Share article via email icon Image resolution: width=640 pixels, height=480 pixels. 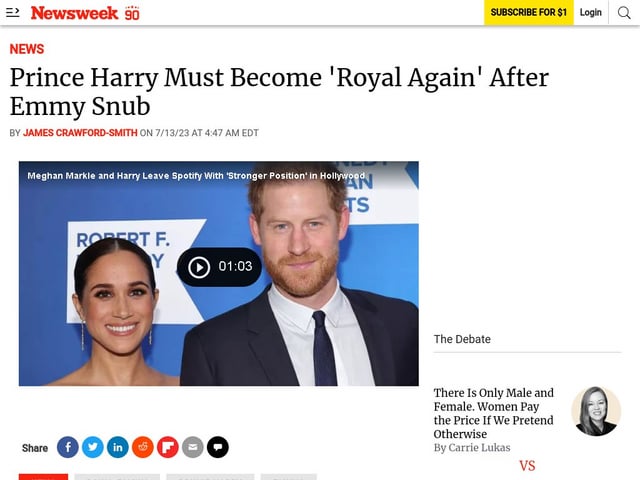click(193, 447)
